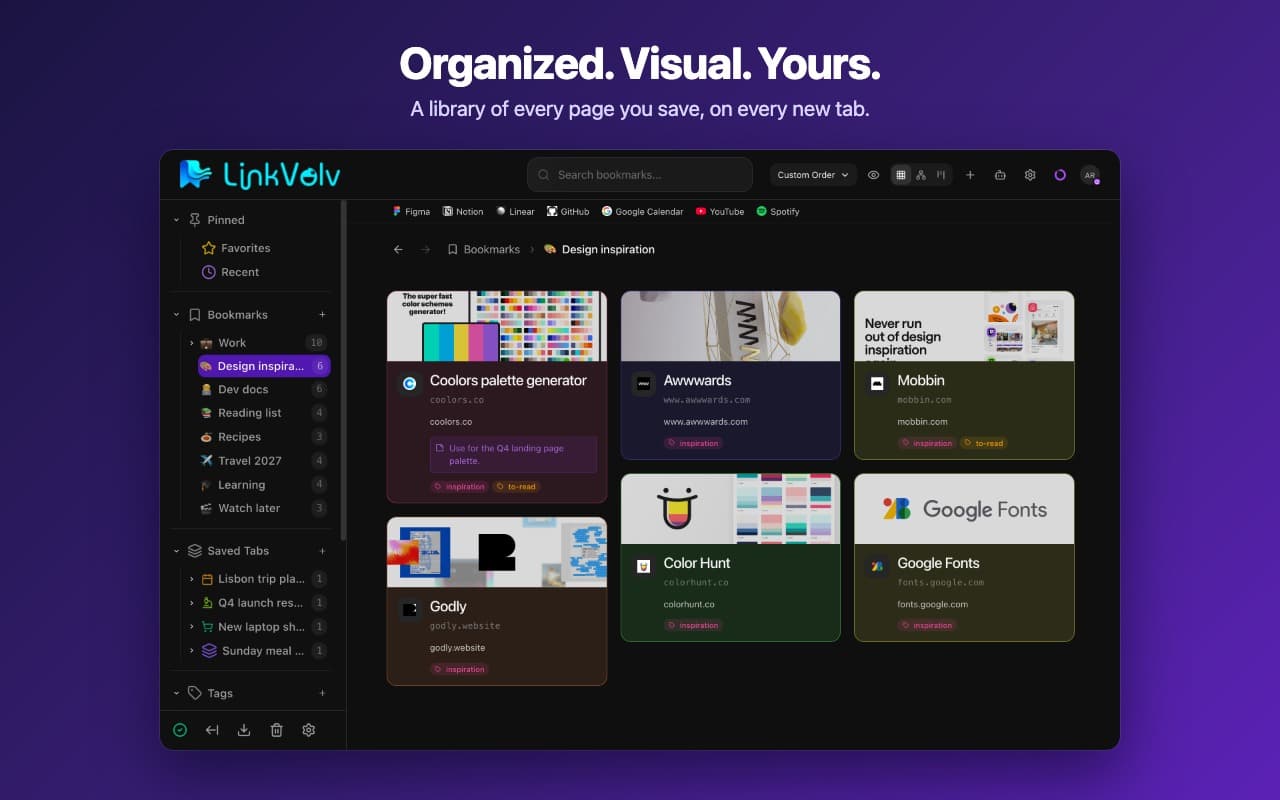This screenshot has width=1280, height=800.
Task: Open the Custom Order sort dropdown
Action: pyautogui.click(x=813, y=175)
